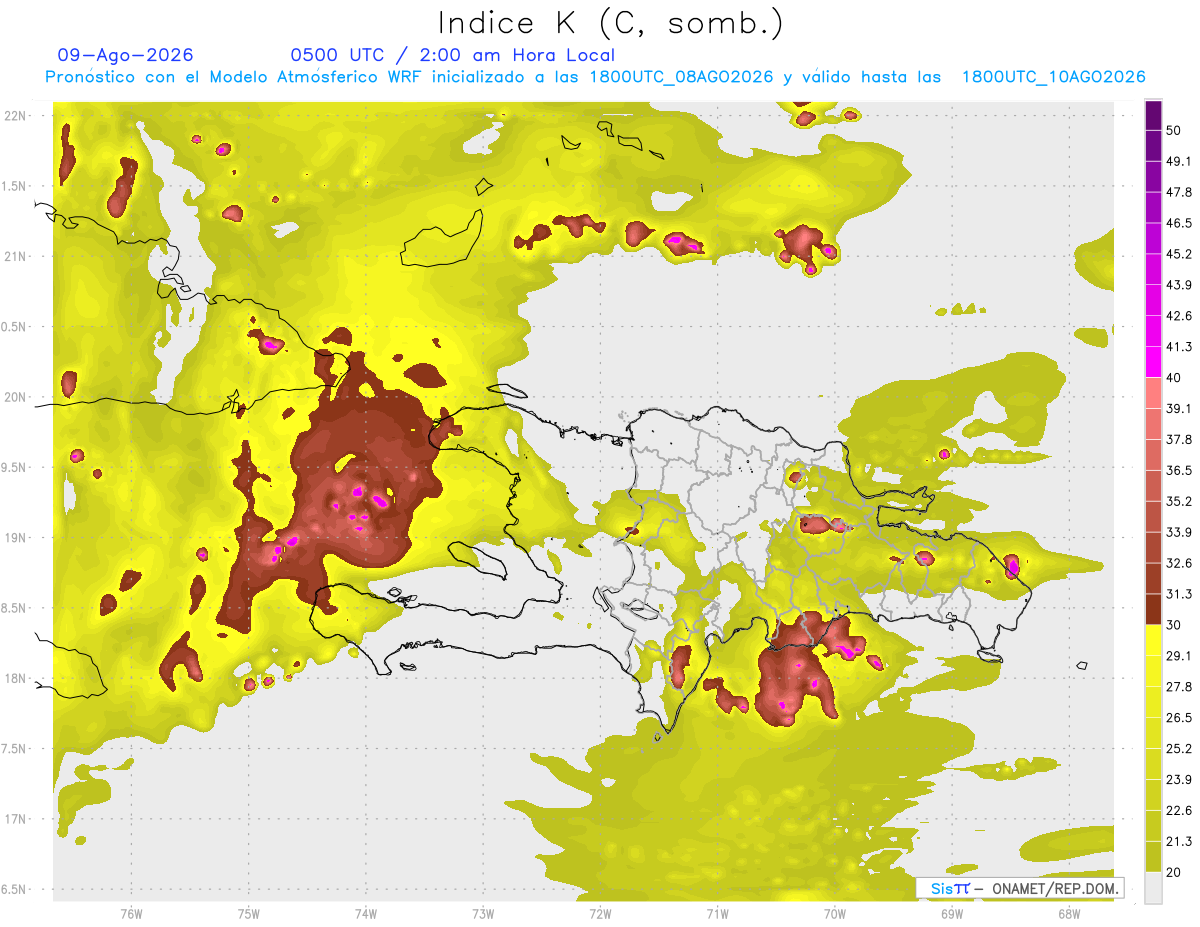Image resolution: width=1200 pixels, height=927 pixels.
Task: Click the '50' colorbar label
Action: tap(1174, 130)
